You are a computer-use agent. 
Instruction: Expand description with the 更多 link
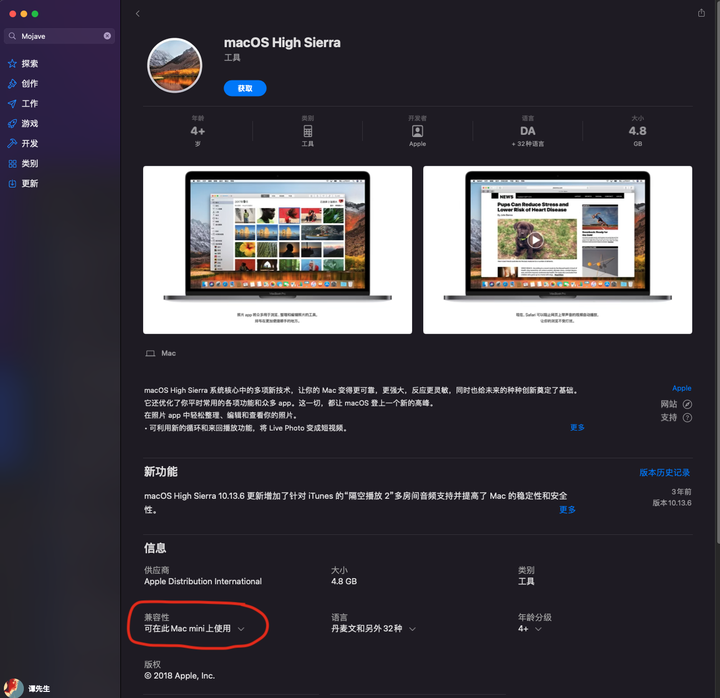click(x=577, y=428)
